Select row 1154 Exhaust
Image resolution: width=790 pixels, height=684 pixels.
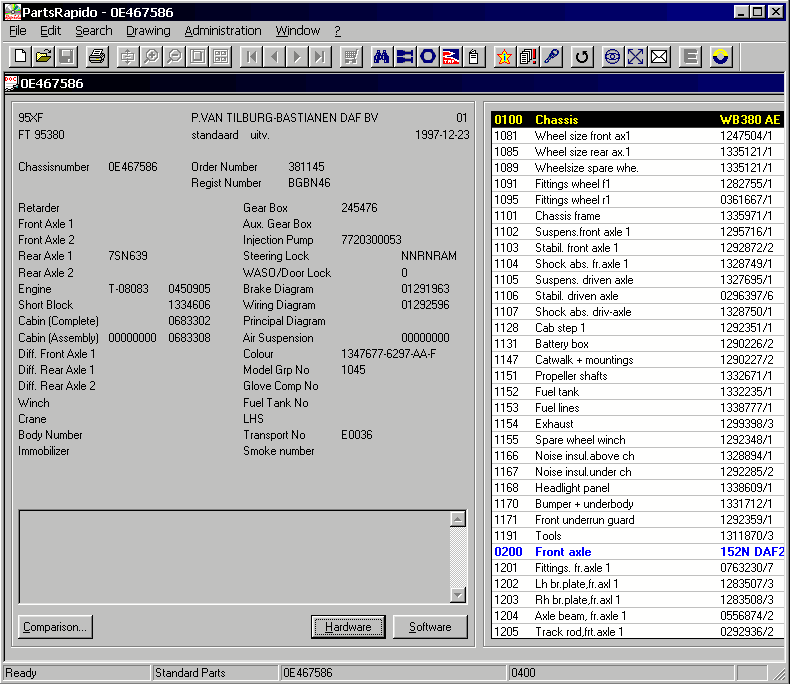coord(637,424)
